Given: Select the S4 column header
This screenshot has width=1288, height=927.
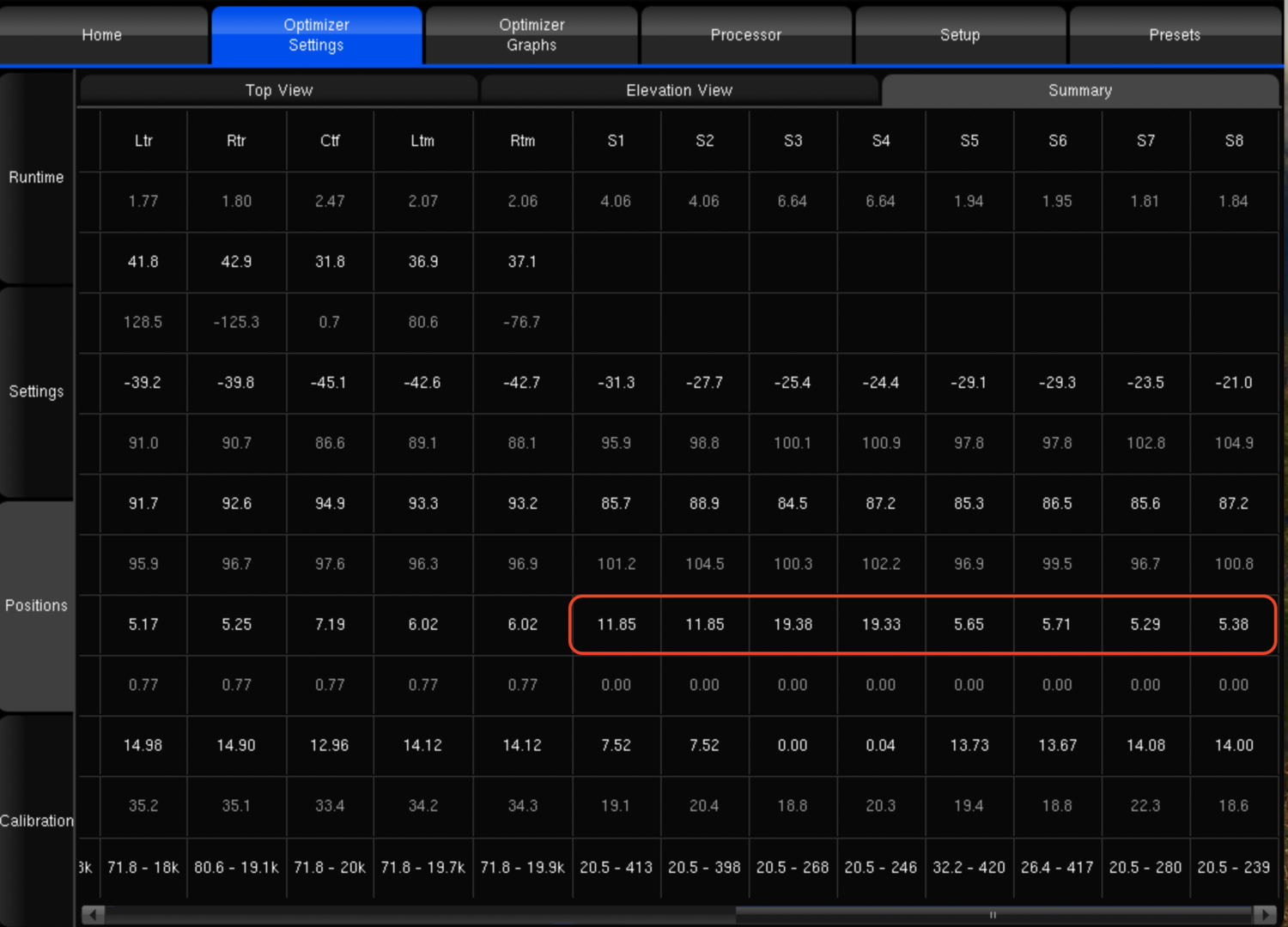Looking at the screenshot, I should tap(881, 141).
